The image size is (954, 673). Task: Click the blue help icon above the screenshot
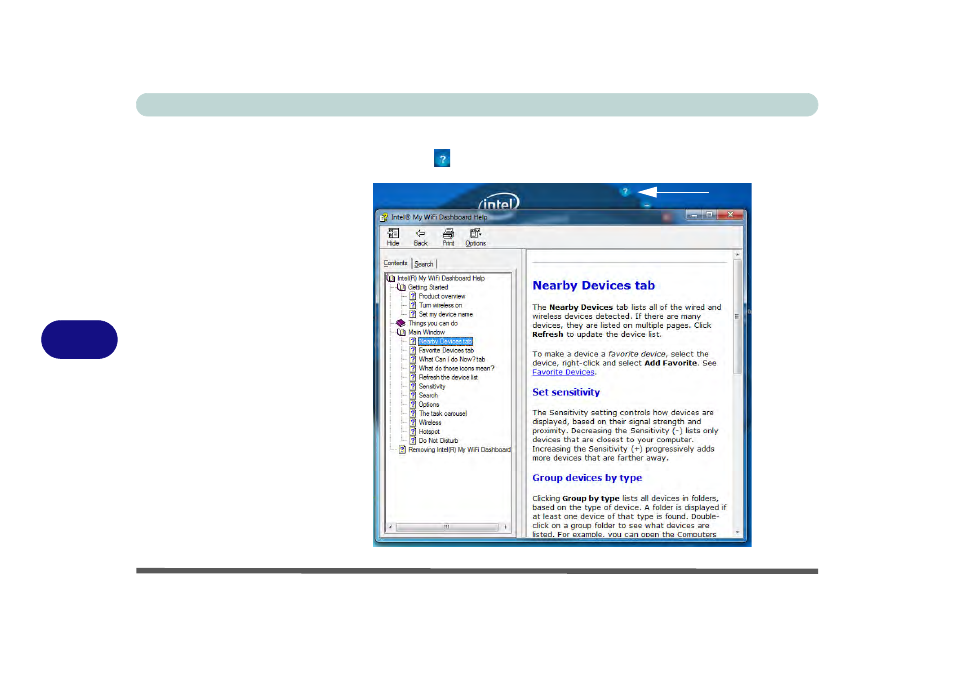(442, 158)
